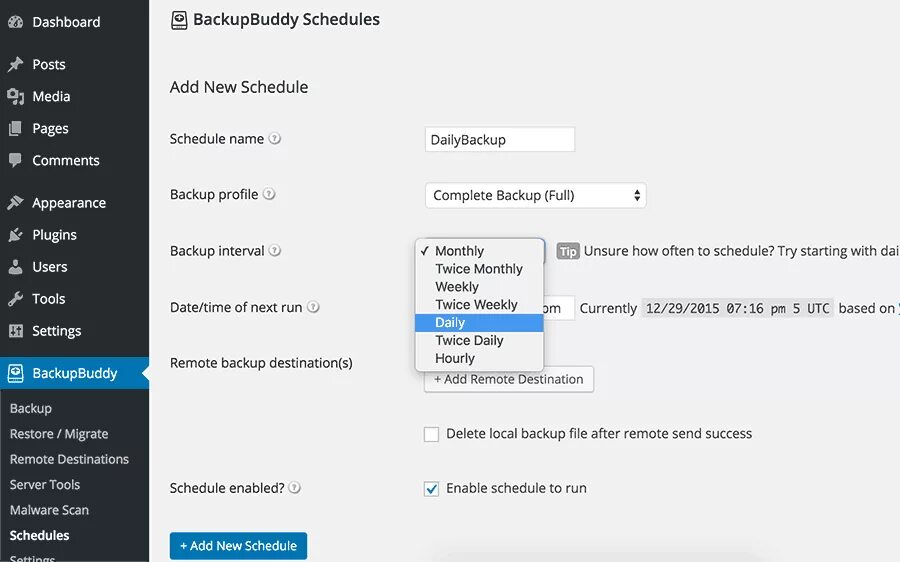Choose Twice Weekly interval option
Image resolution: width=900 pixels, height=562 pixels.
click(476, 305)
